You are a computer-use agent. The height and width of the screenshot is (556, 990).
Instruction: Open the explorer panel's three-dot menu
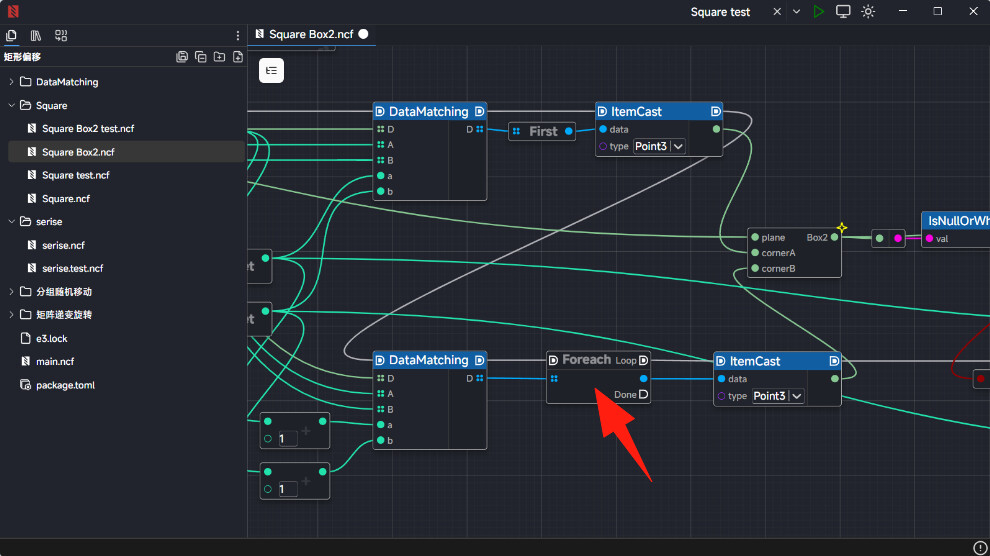click(x=237, y=35)
